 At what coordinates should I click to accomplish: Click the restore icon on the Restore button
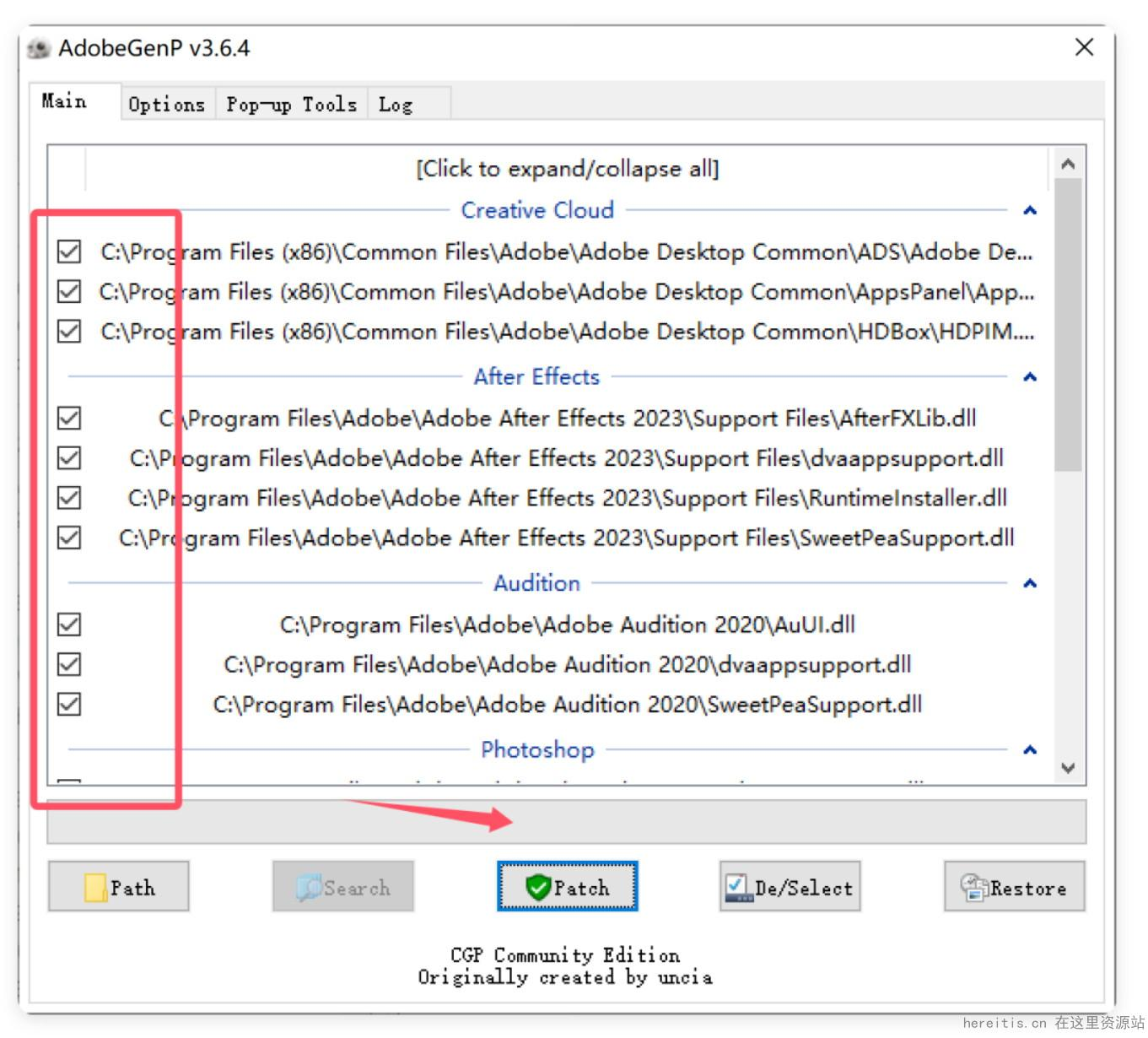click(x=973, y=887)
